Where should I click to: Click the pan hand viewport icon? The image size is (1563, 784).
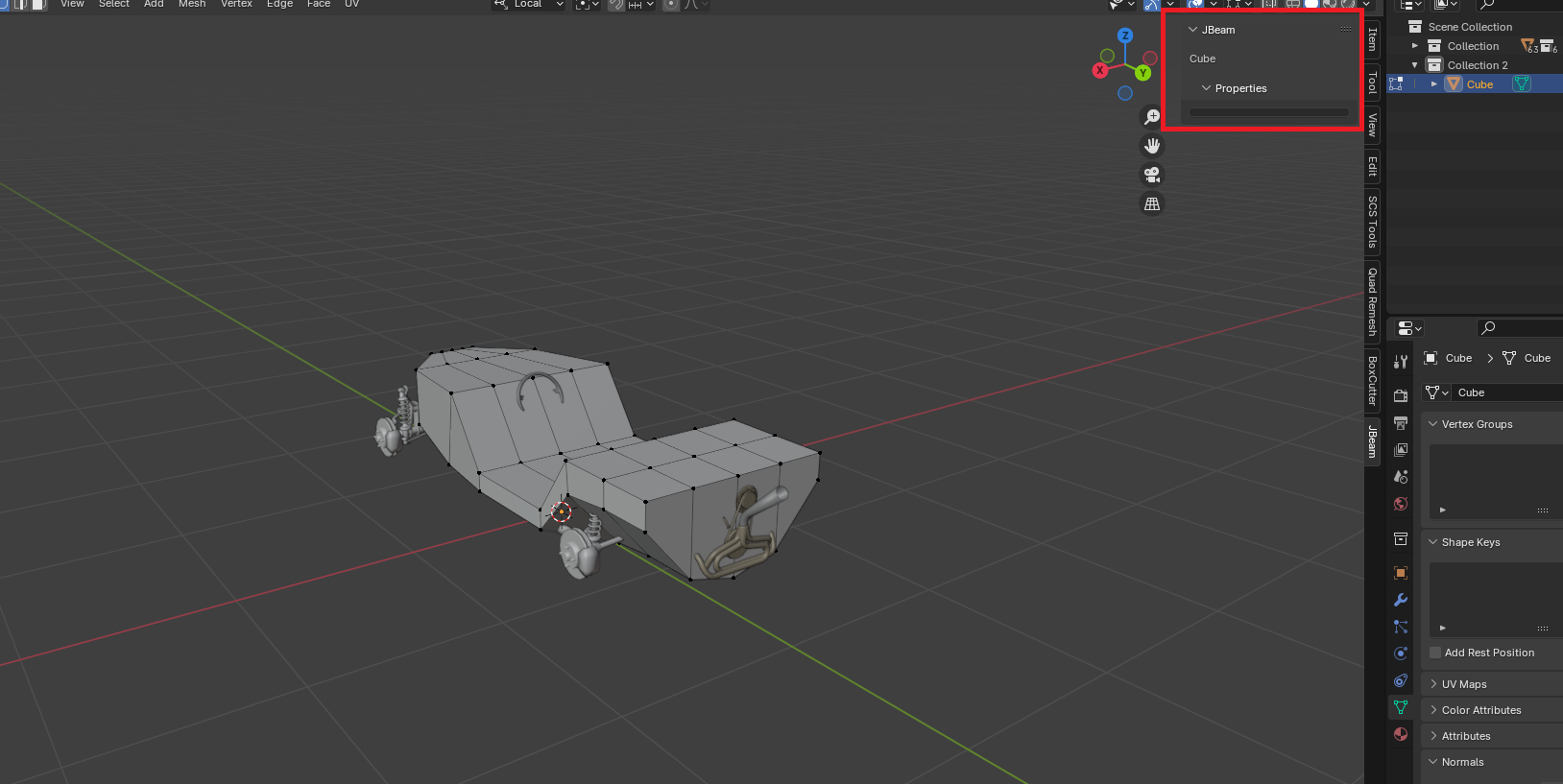click(1152, 146)
